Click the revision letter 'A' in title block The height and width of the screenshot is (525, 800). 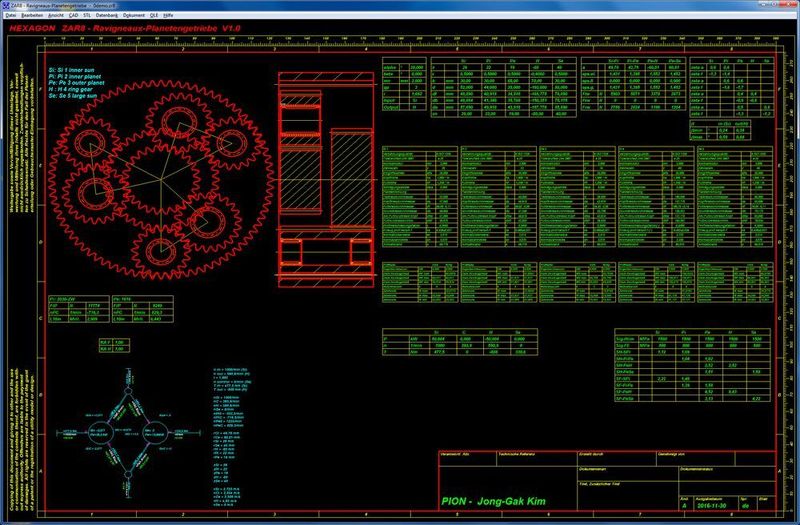tap(684, 506)
